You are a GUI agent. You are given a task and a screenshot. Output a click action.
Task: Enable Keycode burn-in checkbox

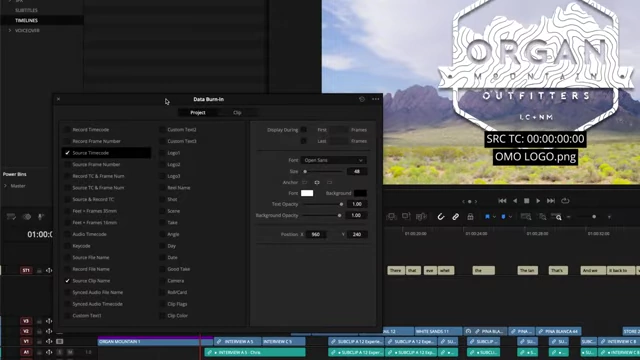point(67,246)
